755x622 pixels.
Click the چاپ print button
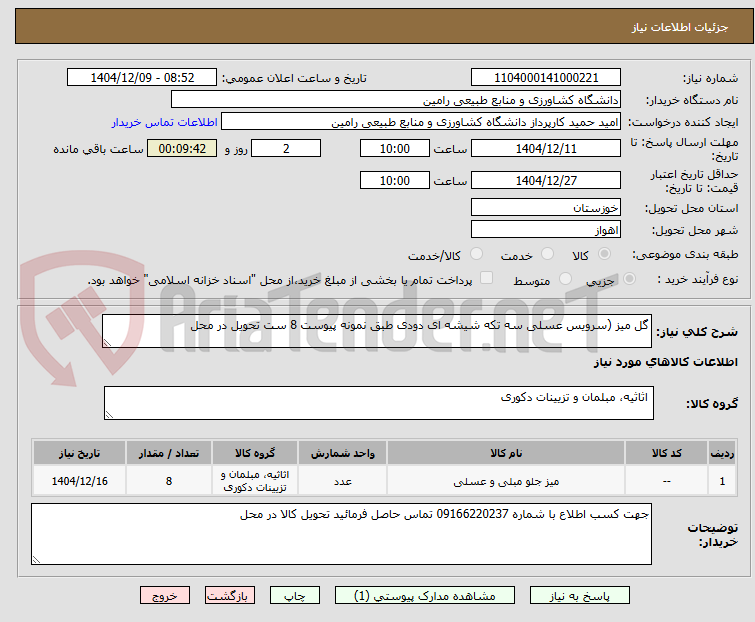tap(295, 596)
